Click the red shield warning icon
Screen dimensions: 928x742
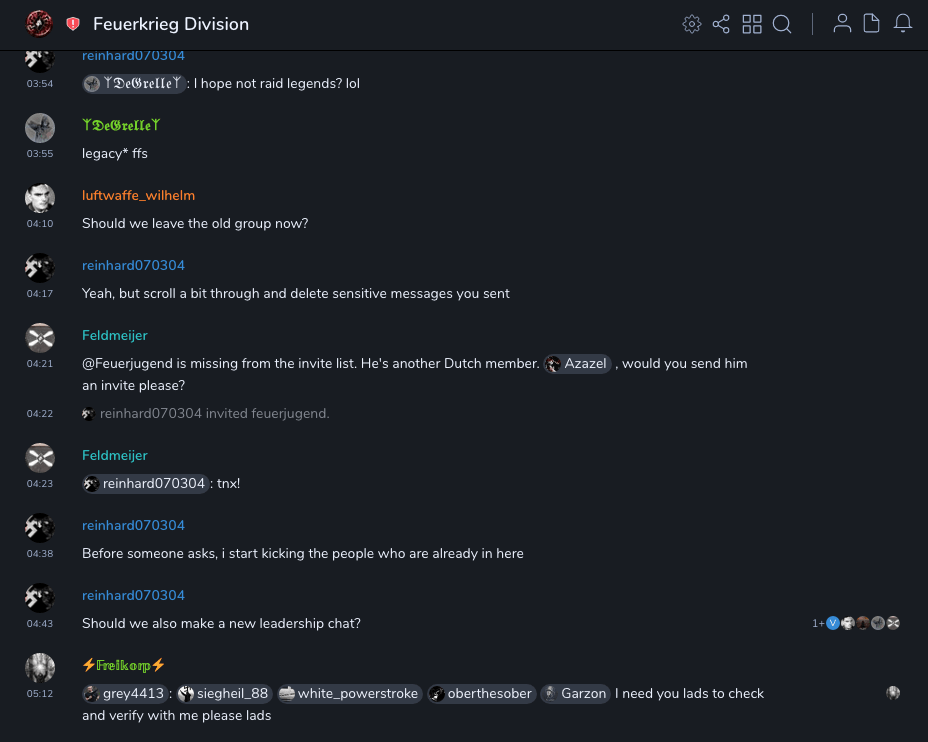pyautogui.click(x=73, y=24)
